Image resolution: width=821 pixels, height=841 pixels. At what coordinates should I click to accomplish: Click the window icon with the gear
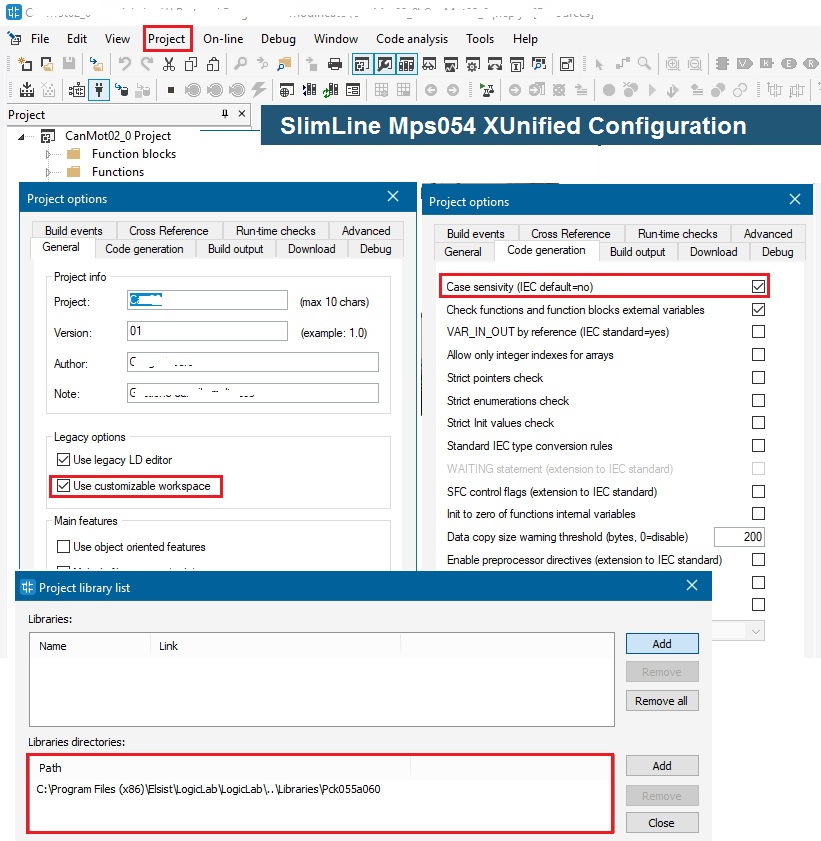click(x=473, y=64)
